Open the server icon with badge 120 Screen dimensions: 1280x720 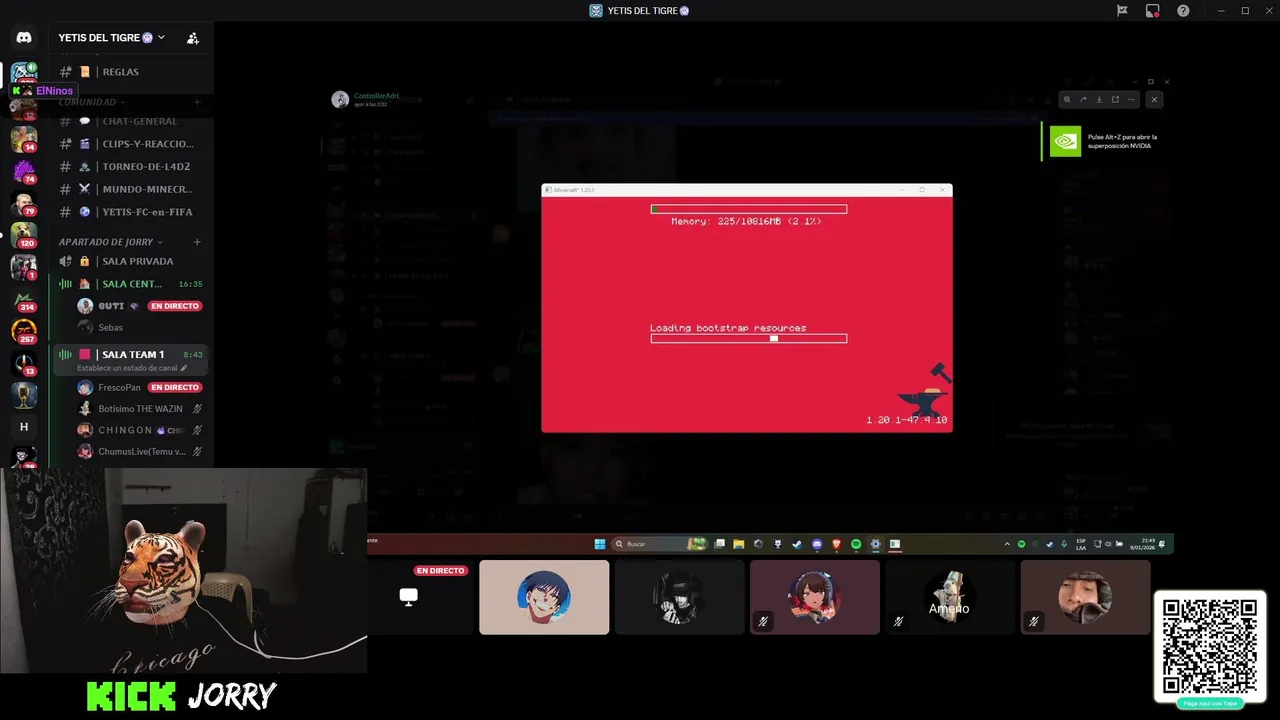tap(24, 235)
